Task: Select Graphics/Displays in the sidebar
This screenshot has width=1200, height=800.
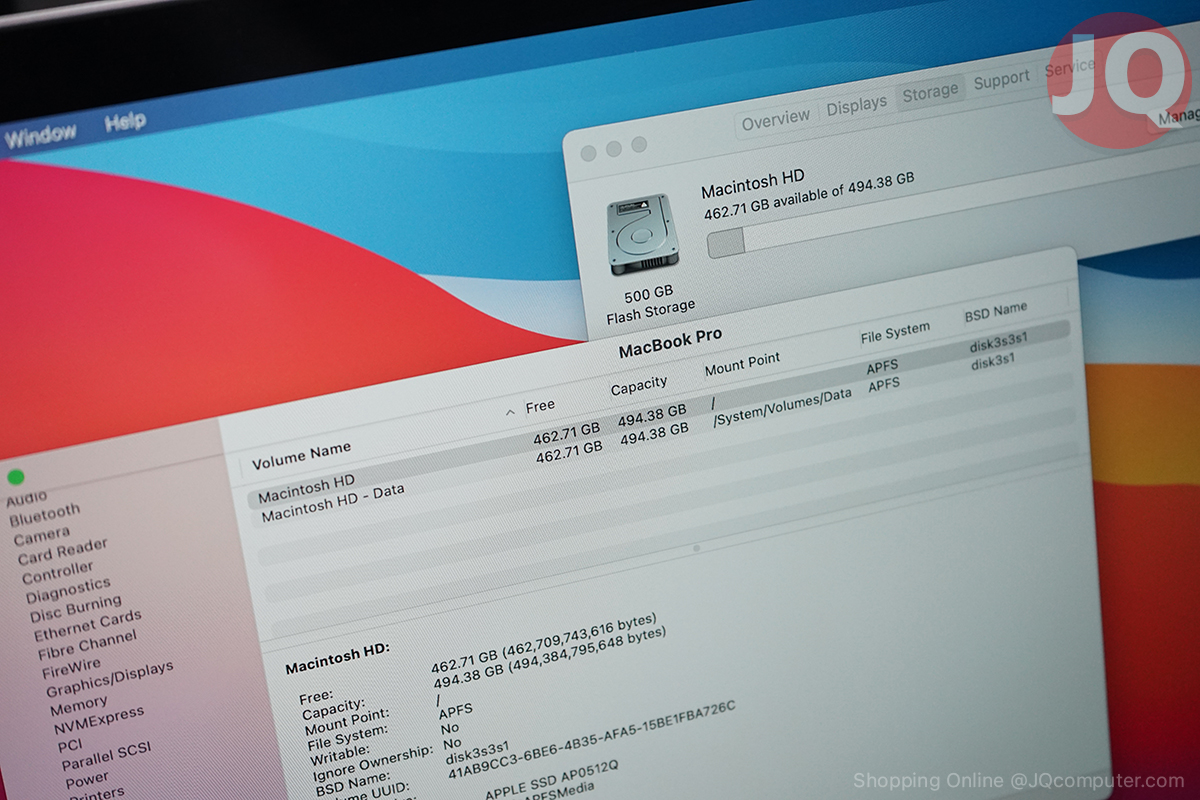Action: 109,678
